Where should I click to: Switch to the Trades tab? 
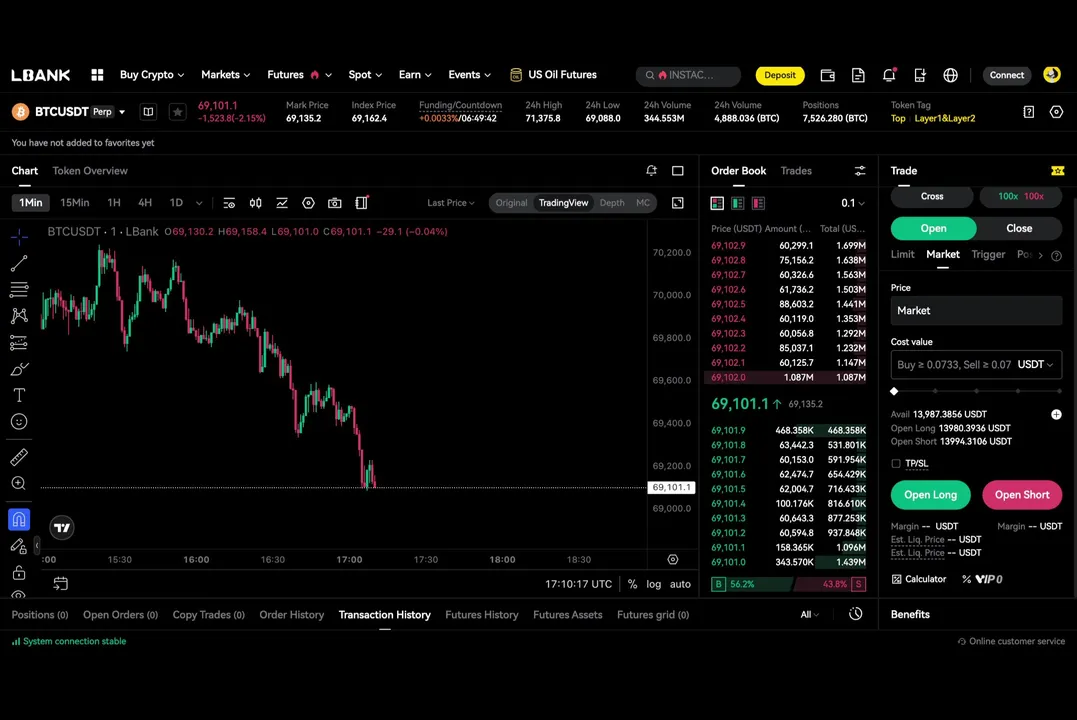pyautogui.click(x=796, y=170)
